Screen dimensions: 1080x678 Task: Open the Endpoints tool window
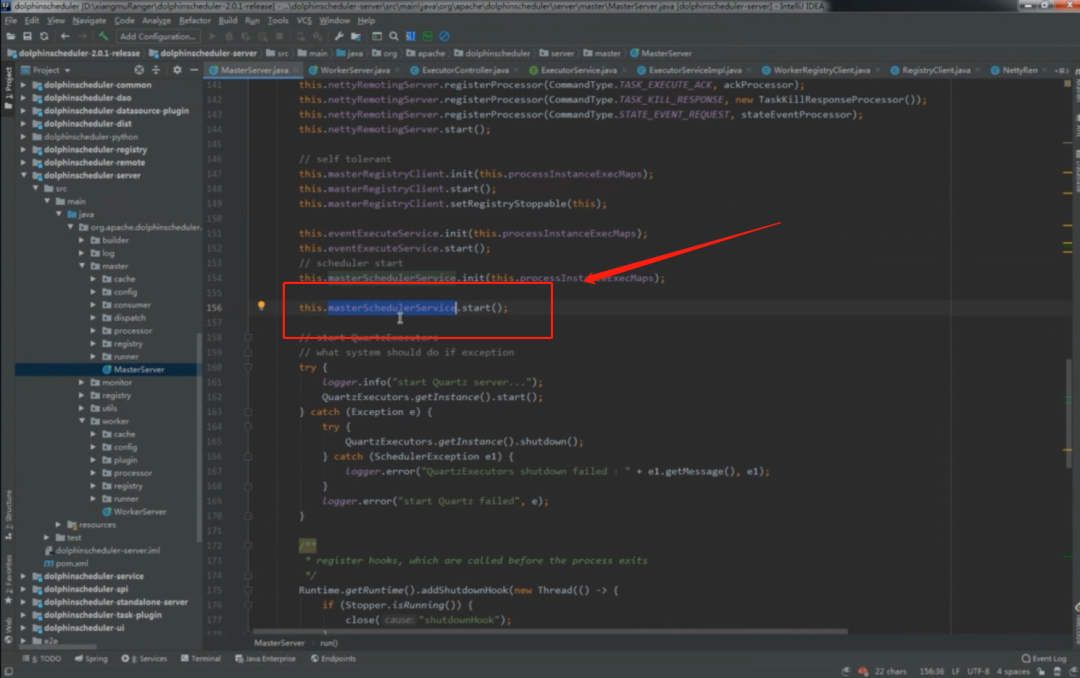click(333, 659)
